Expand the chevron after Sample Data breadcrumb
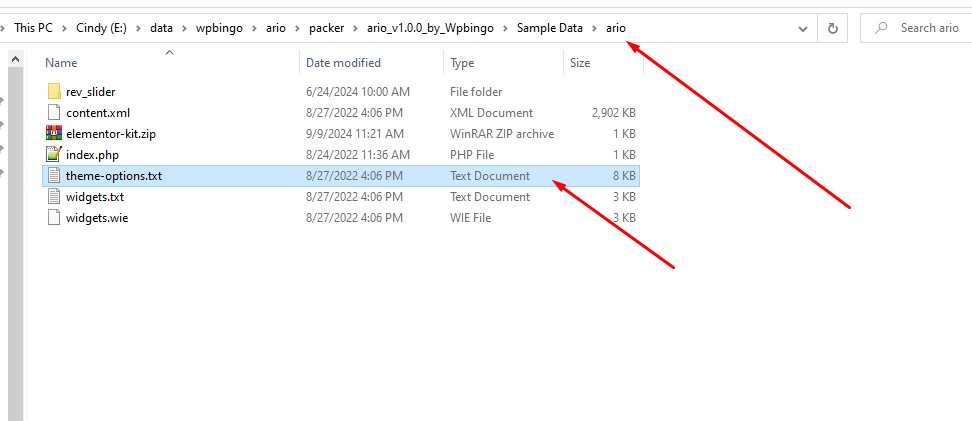972x421 pixels. tap(595, 28)
